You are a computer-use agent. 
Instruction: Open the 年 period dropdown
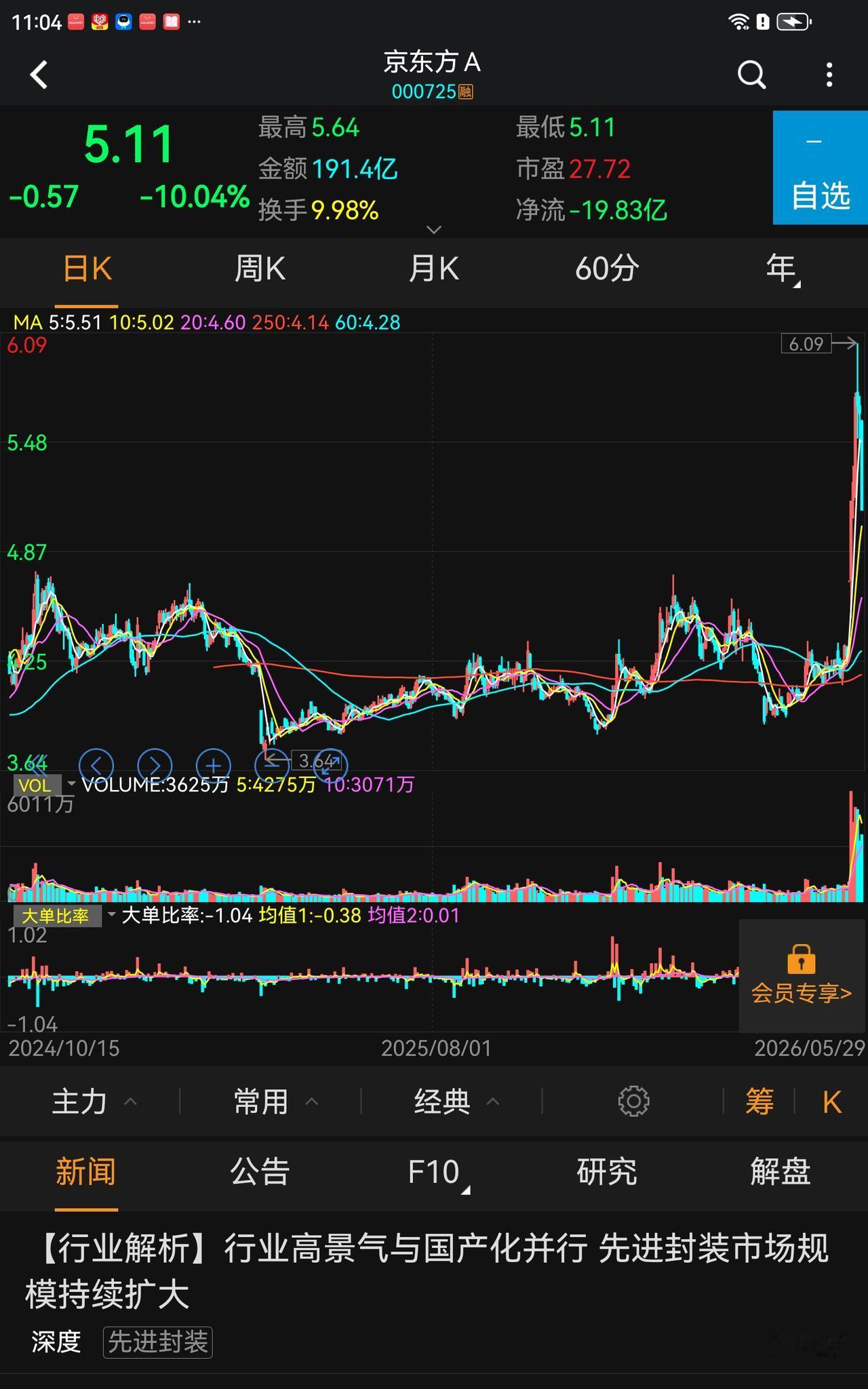click(783, 269)
